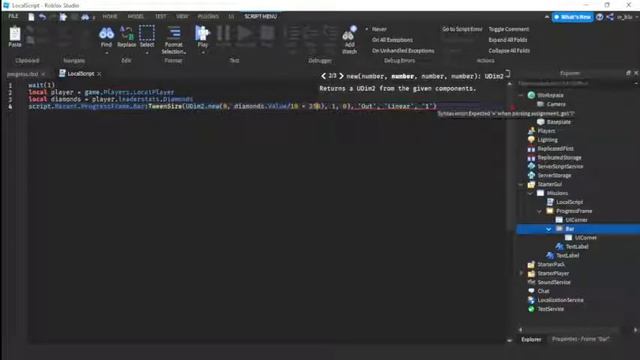Click Add Watch debugger icon
640x360 pixels.
tap(349, 40)
